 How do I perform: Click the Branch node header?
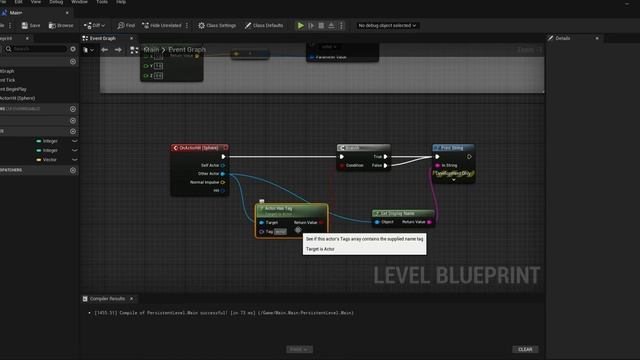(364, 148)
